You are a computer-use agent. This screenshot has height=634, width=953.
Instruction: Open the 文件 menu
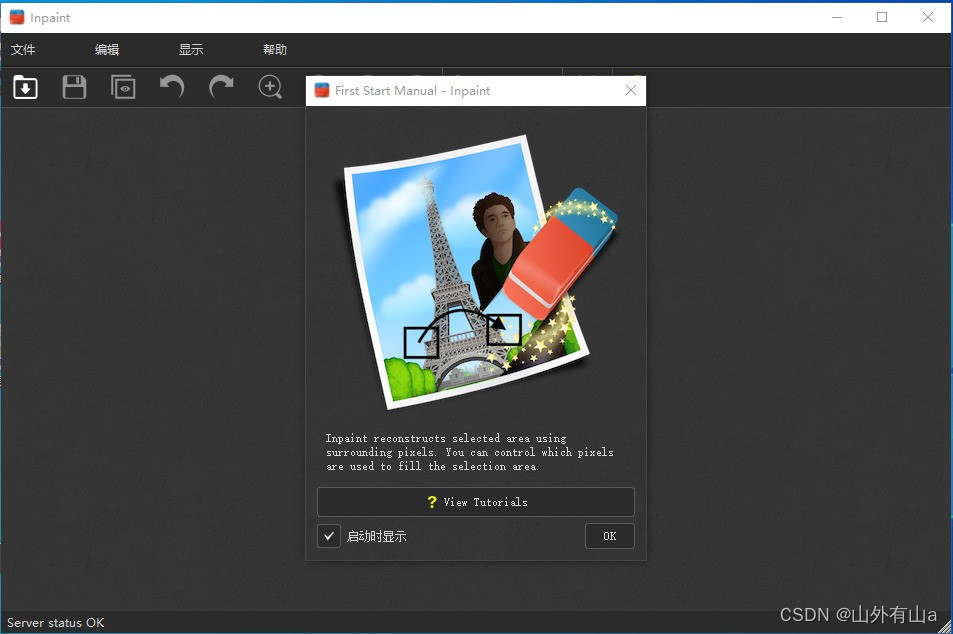point(23,50)
